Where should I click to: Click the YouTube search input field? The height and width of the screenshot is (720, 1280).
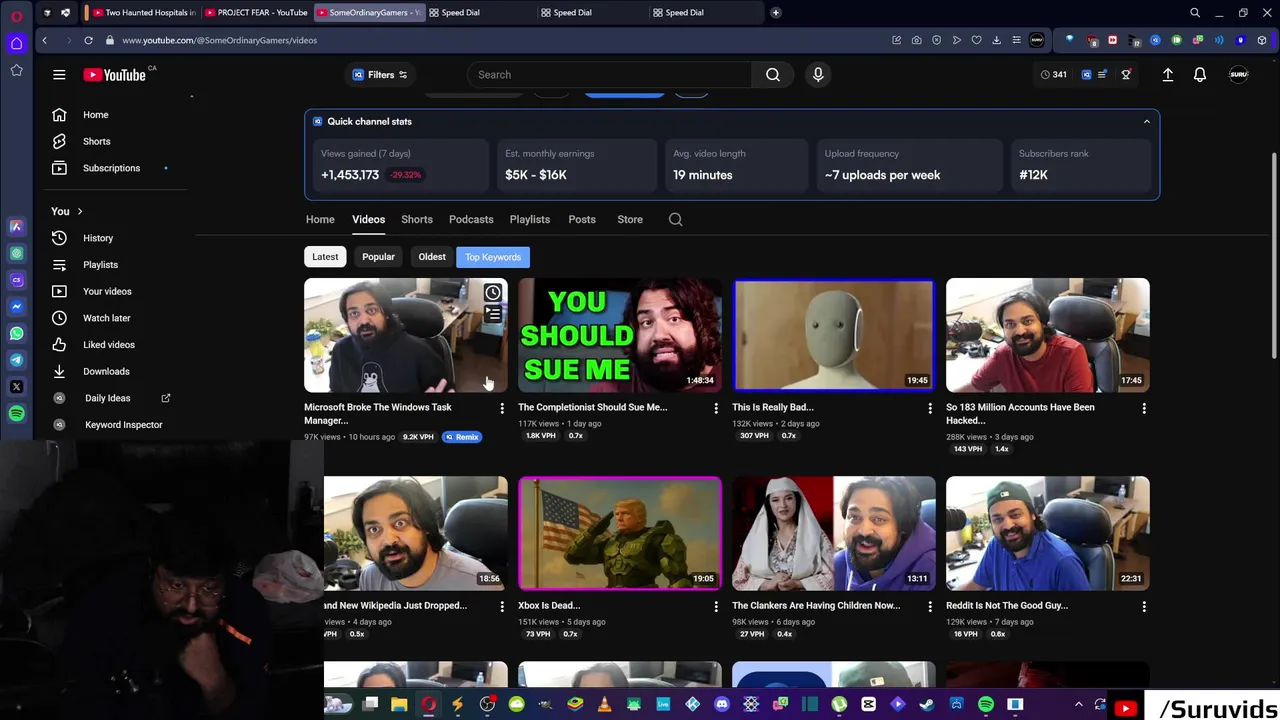(x=610, y=75)
